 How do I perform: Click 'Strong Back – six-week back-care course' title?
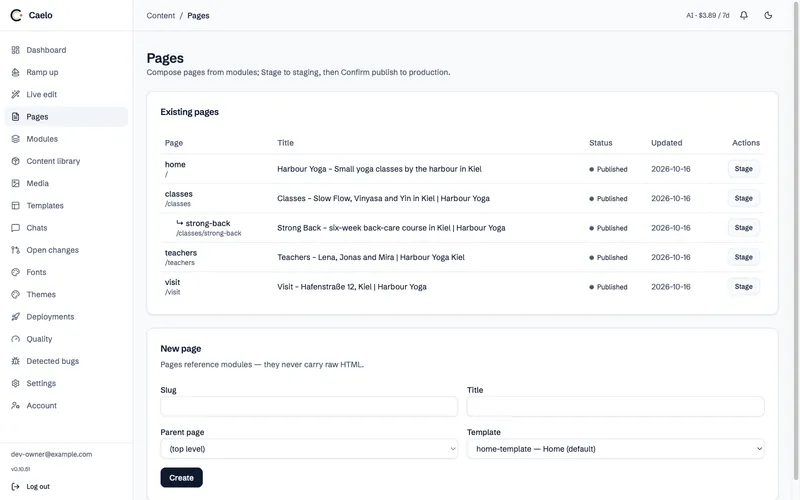(391, 228)
